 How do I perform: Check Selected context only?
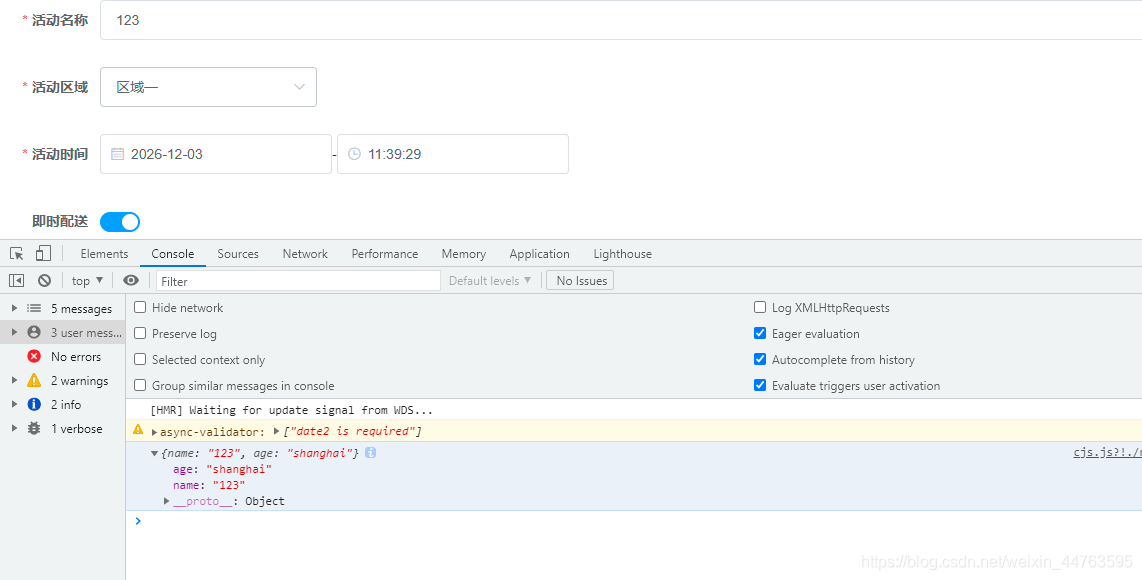[141, 359]
